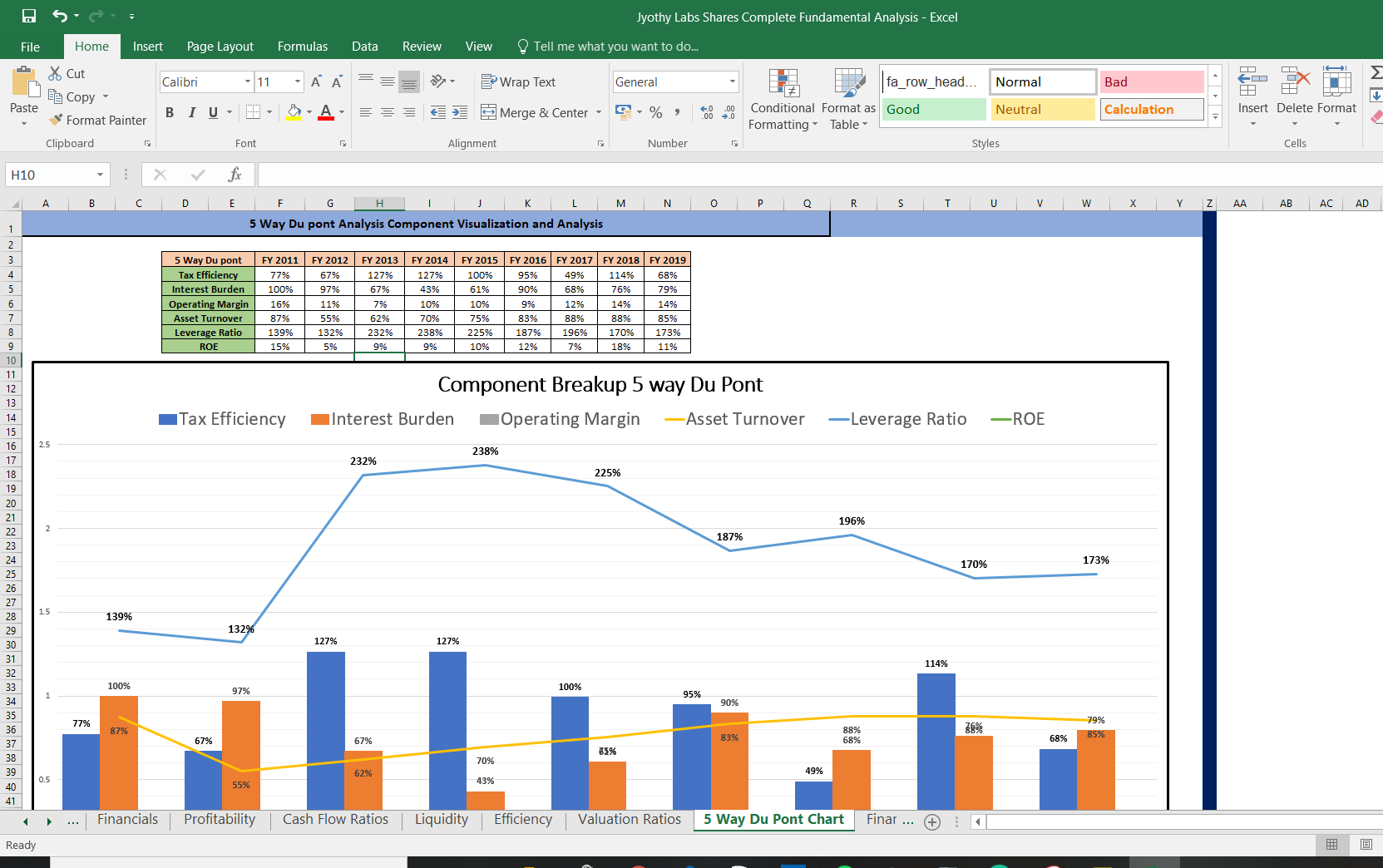The height and width of the screenshot is (868, 1383).
Task: Open the Name Box dropdown
Action: 100,175
